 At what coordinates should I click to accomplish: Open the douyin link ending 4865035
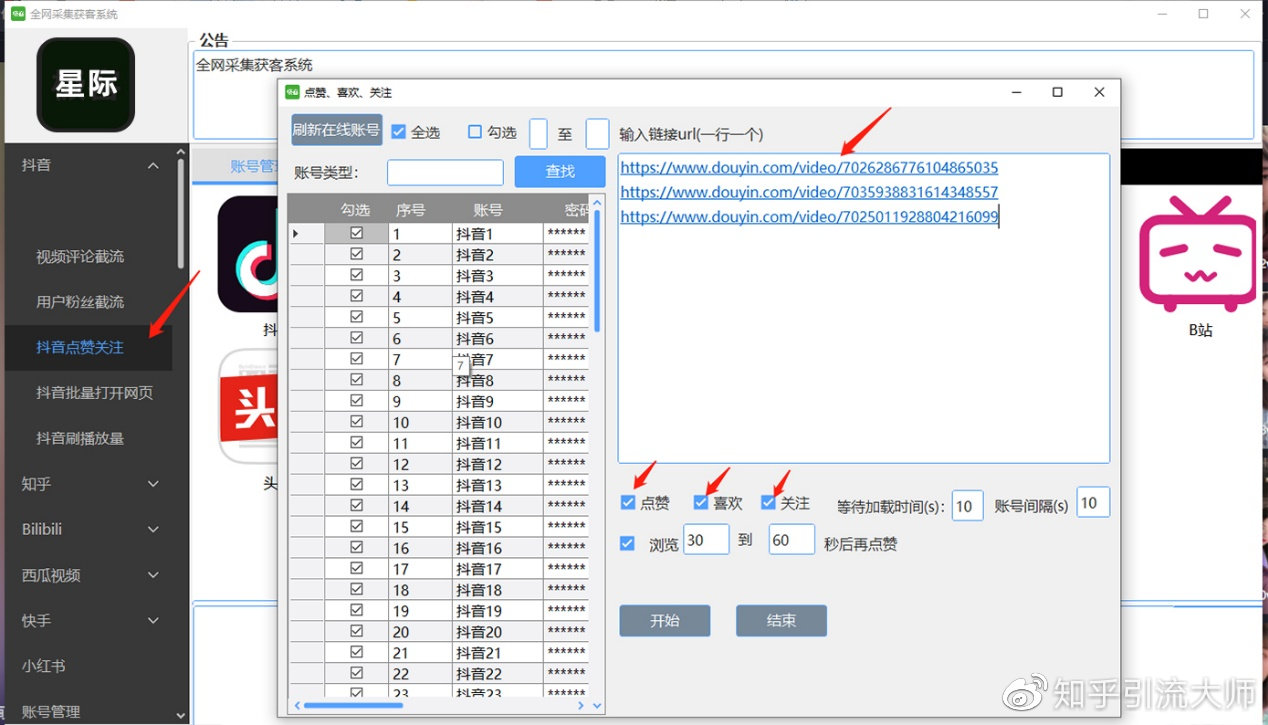pos(809,168)
